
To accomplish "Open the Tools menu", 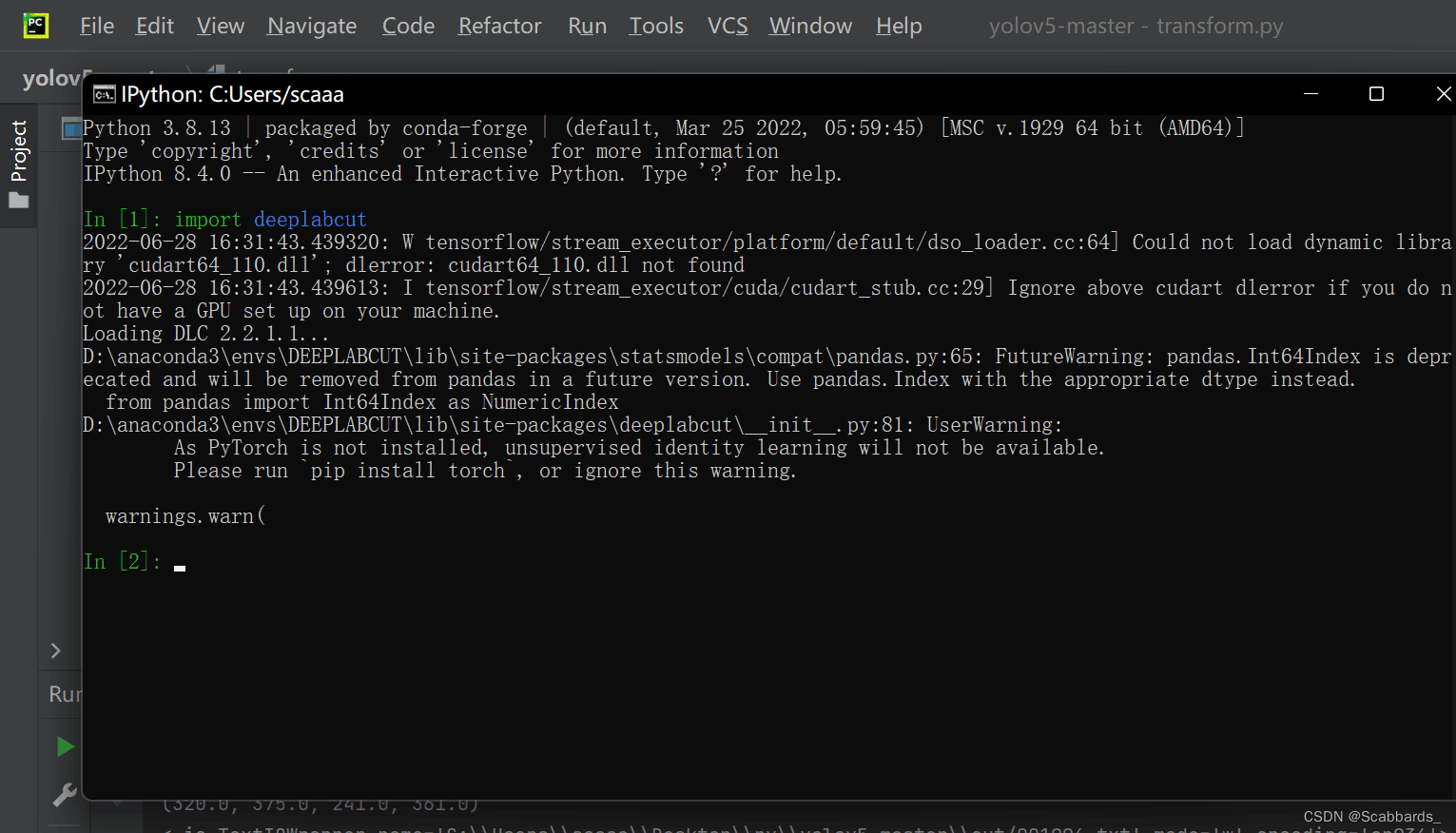I will pos(656,26).
